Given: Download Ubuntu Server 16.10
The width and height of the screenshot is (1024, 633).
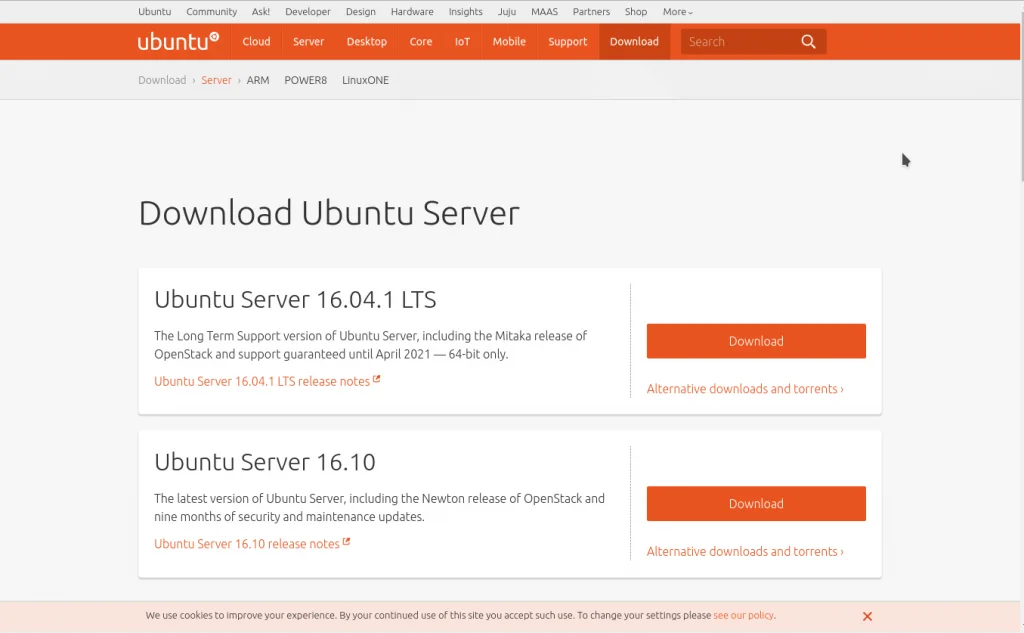Looking at the screenshot, I should coord(756,504).
